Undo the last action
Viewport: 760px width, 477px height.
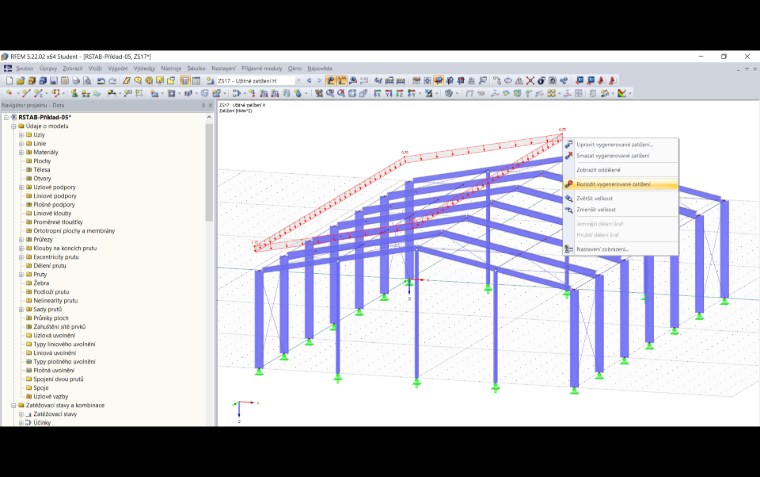pyautogui.click(x=101, y=80)
